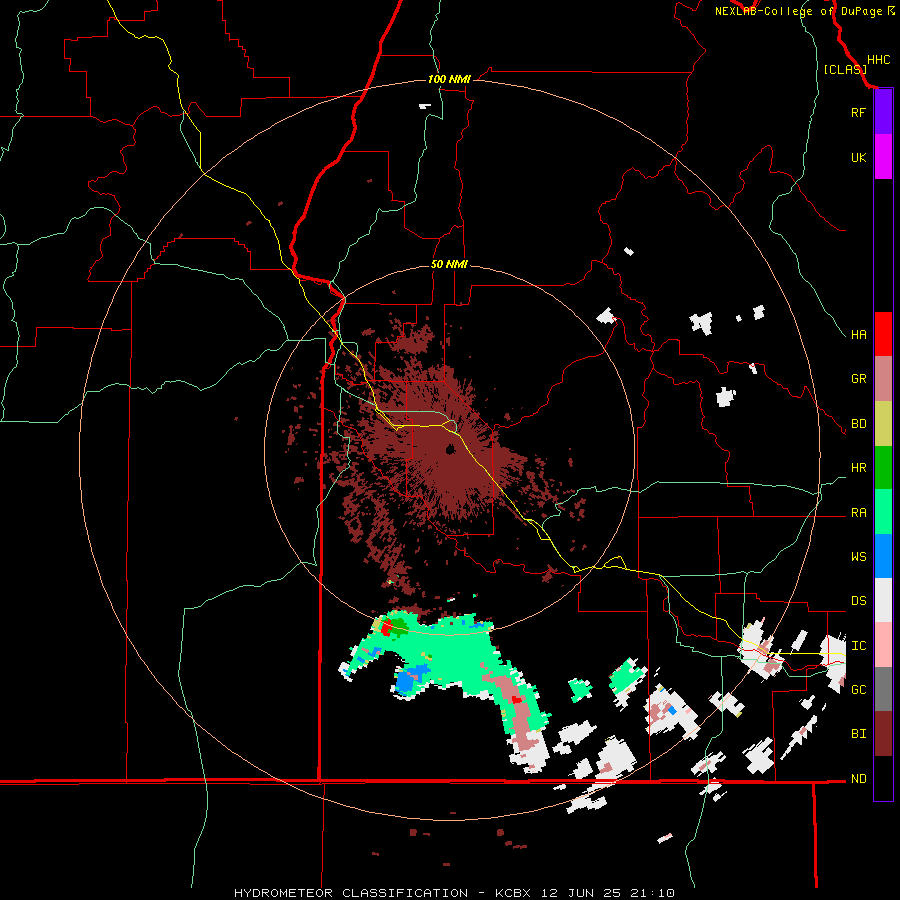Pick the HR dark green legend swatch
This screenshot has width=900, height=900.
click(x=883, y=468)
